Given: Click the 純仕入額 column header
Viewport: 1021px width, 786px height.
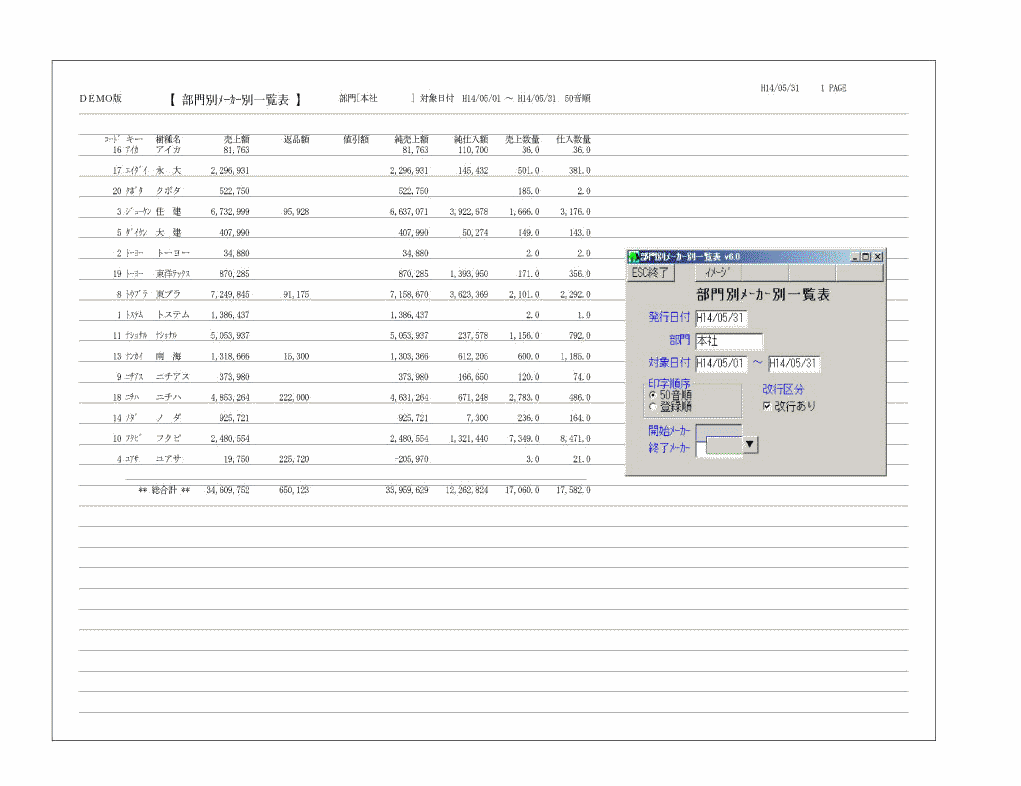Looking at the screenshot, I should point(471,139).
